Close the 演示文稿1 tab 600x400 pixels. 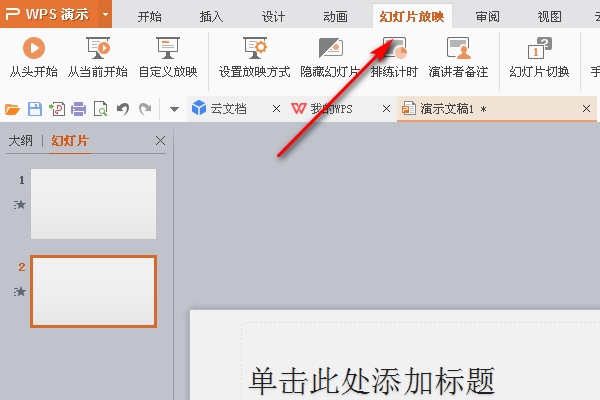(x=586, y=109)
